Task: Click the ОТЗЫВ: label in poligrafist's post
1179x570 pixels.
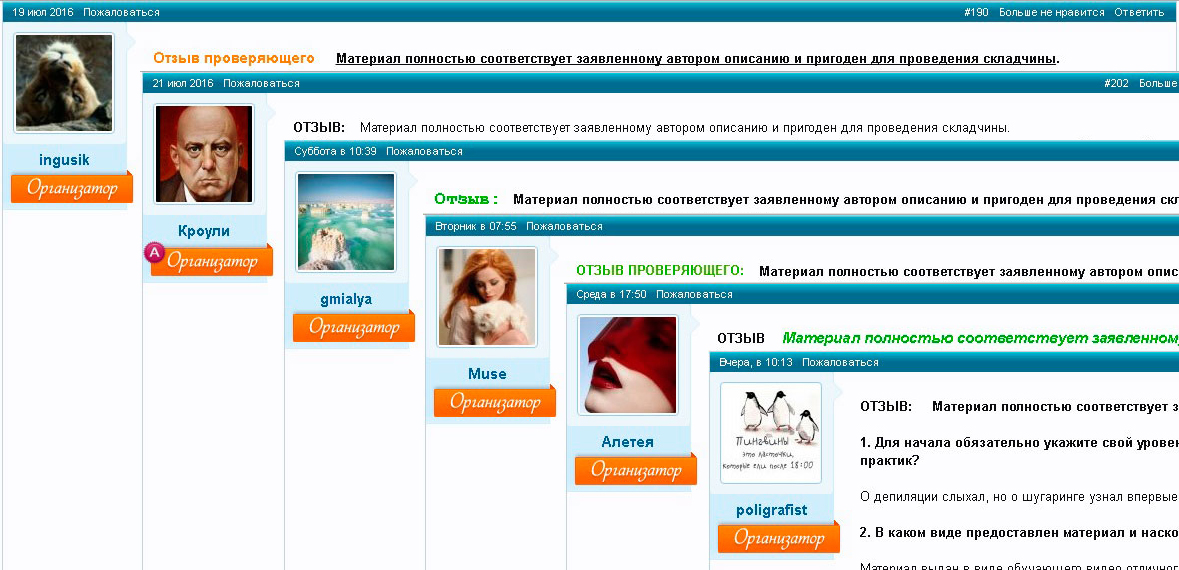Action: tap(886, 407)
